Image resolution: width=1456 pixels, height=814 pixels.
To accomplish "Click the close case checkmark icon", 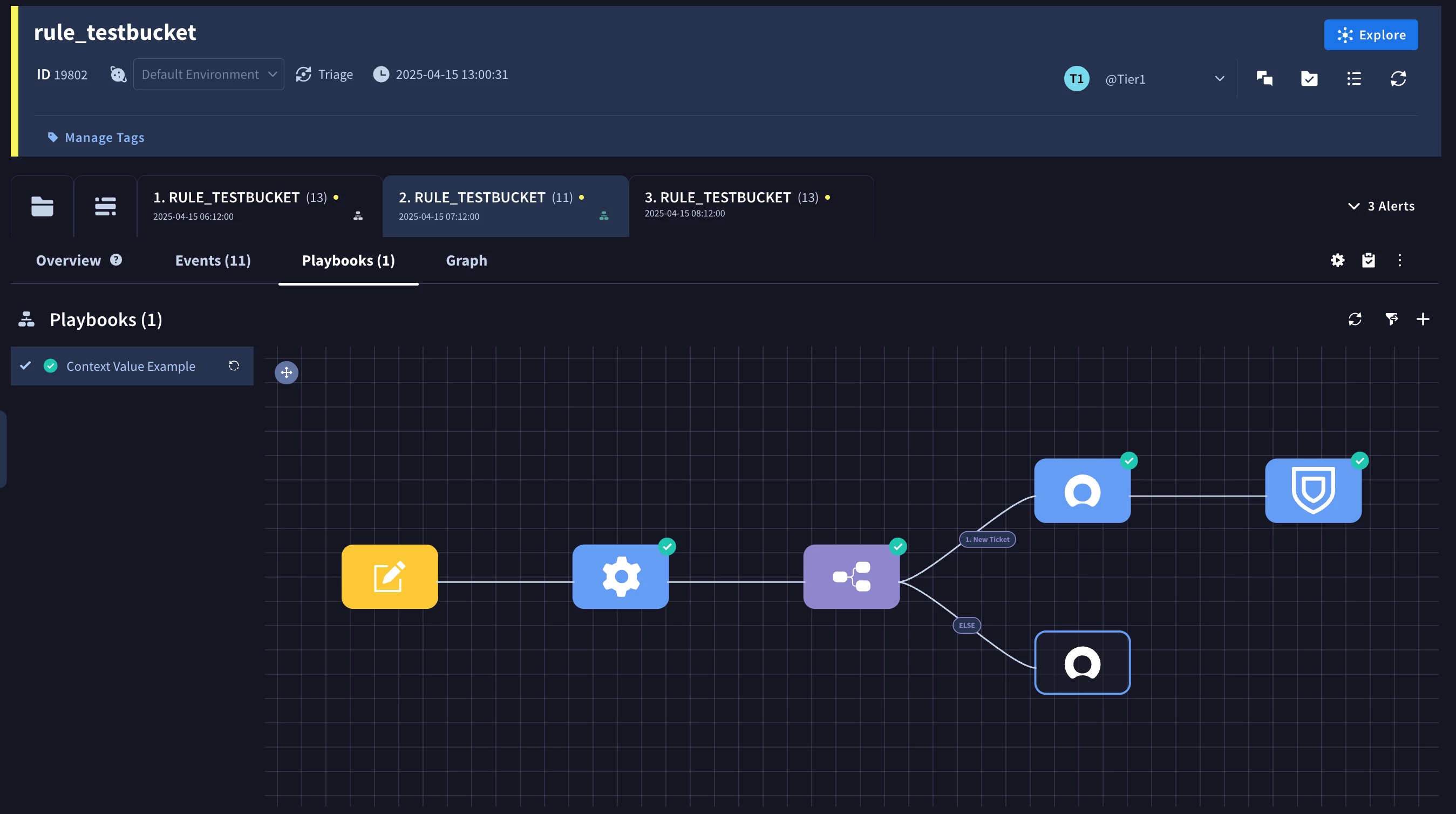I will pyautogui.click(x=1309, y=79).
